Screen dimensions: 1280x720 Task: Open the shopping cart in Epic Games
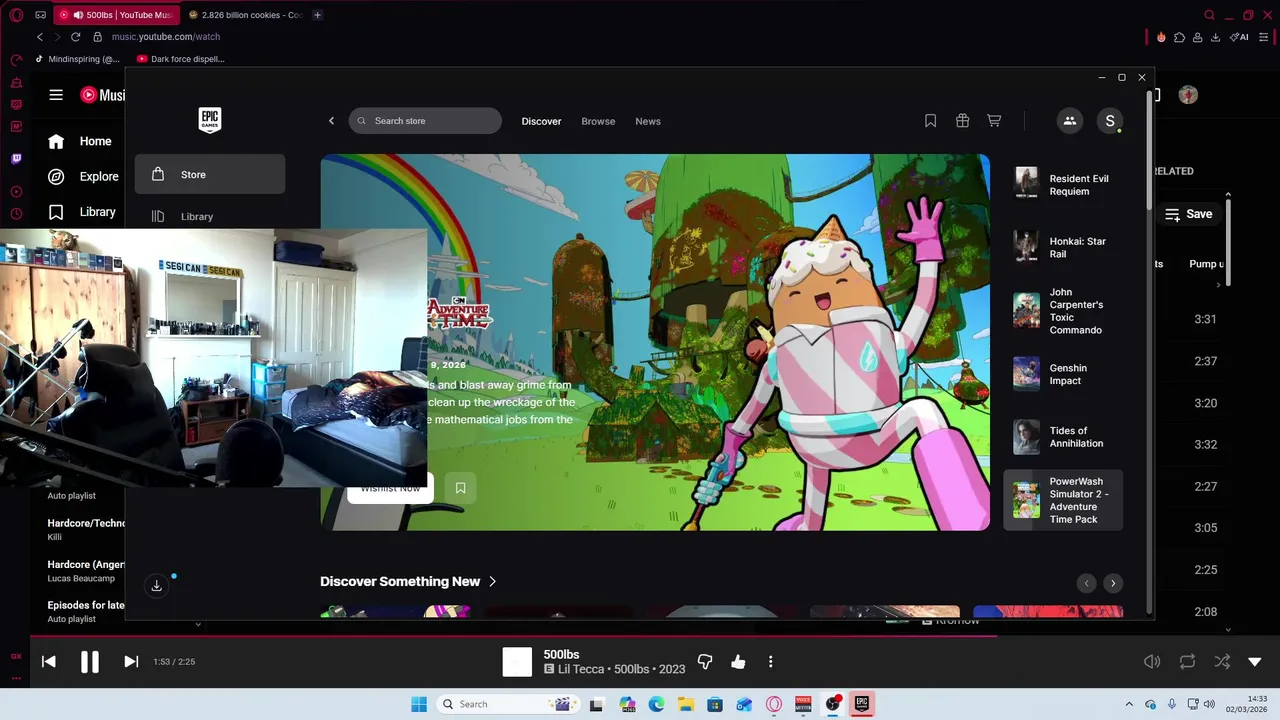pos(994,121)
